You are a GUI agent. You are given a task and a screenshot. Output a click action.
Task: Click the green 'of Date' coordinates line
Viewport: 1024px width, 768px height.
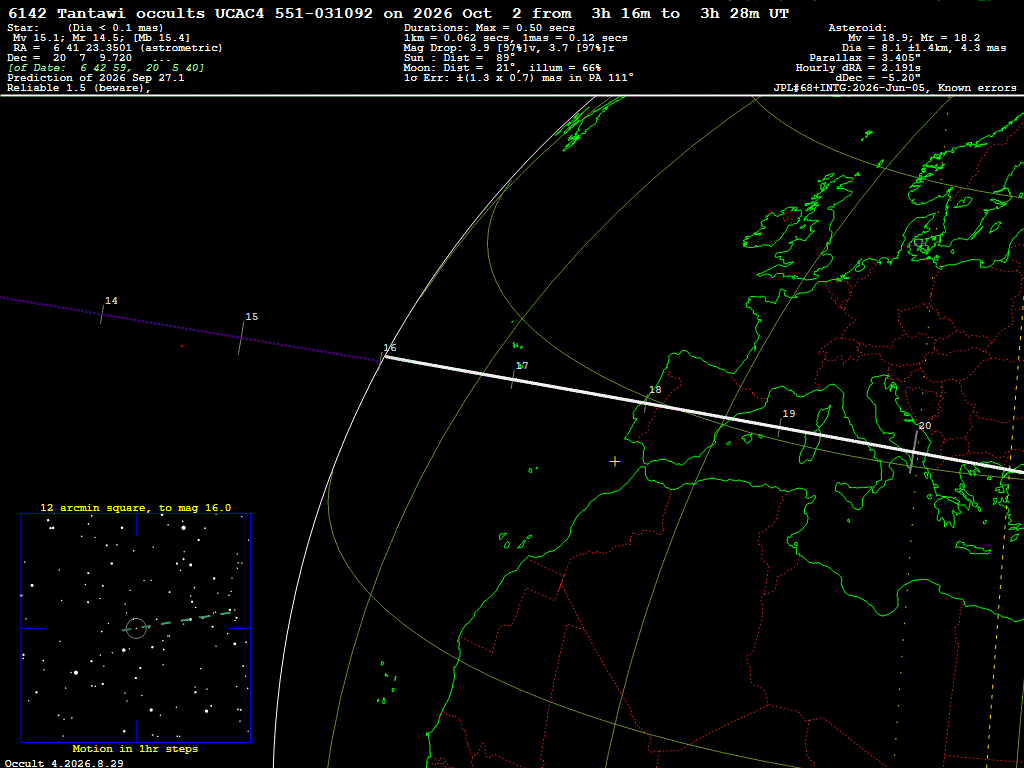[x=106, y=68]
